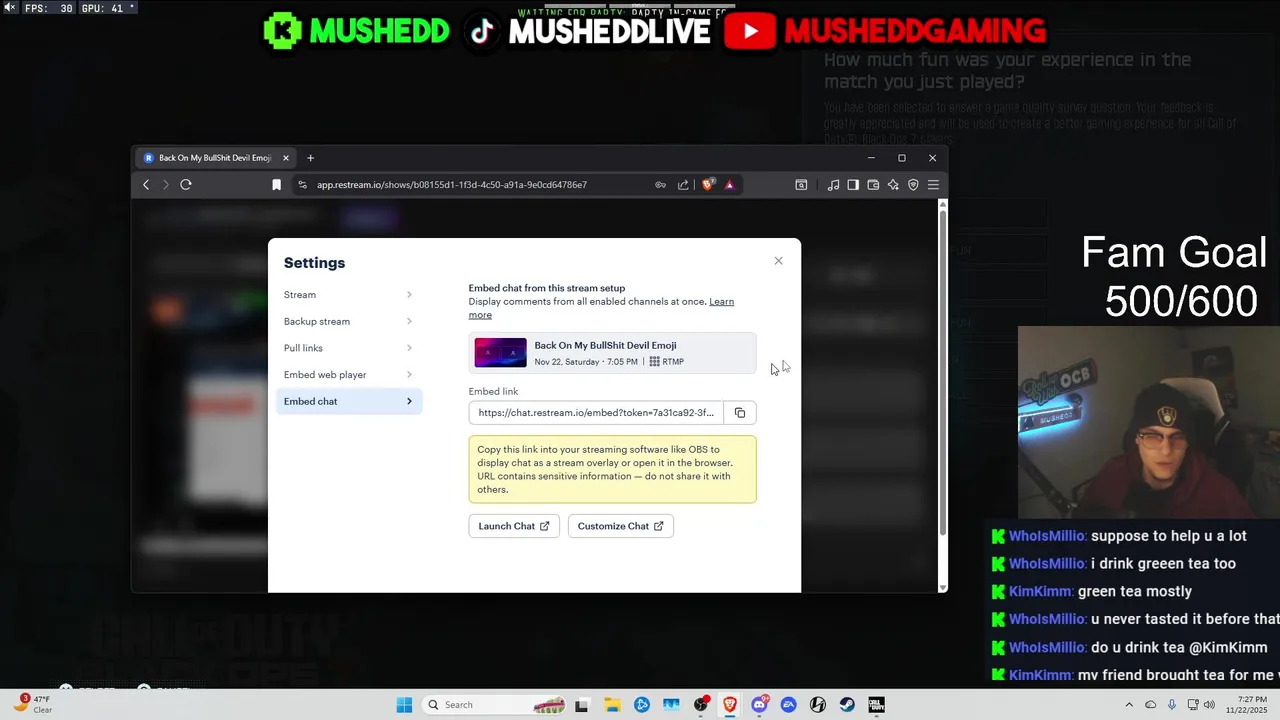
Task: Click the Customize Chat button
Action: pos(621,526)
